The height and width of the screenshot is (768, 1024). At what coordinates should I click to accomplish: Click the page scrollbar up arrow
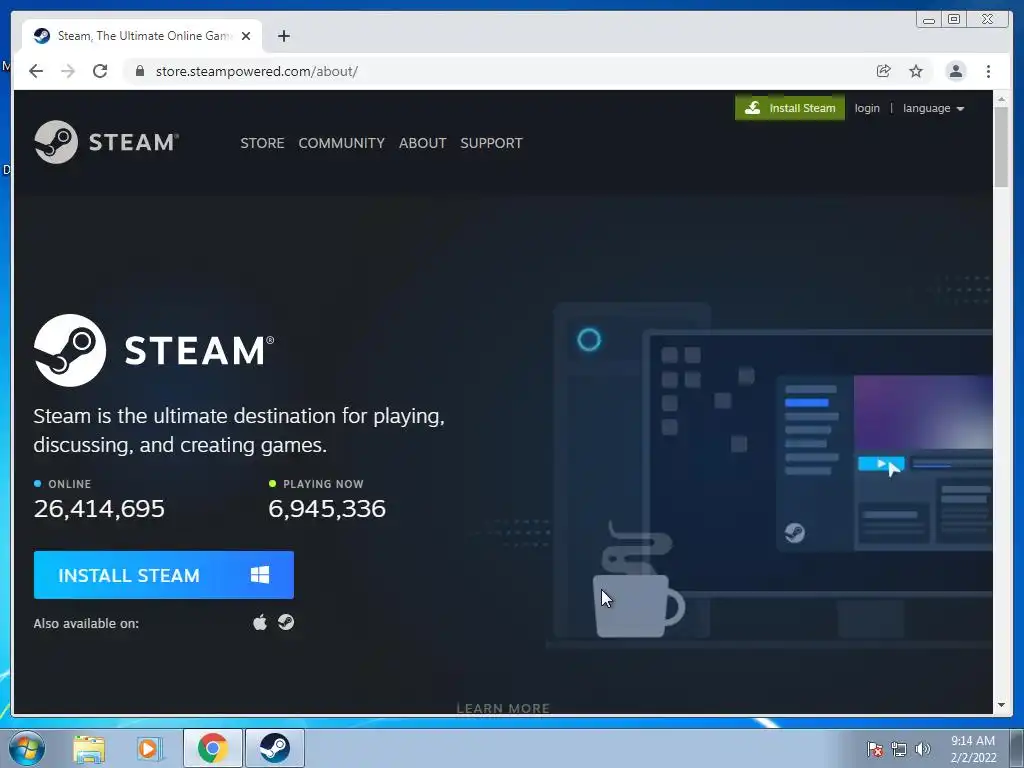[1001, 99]
